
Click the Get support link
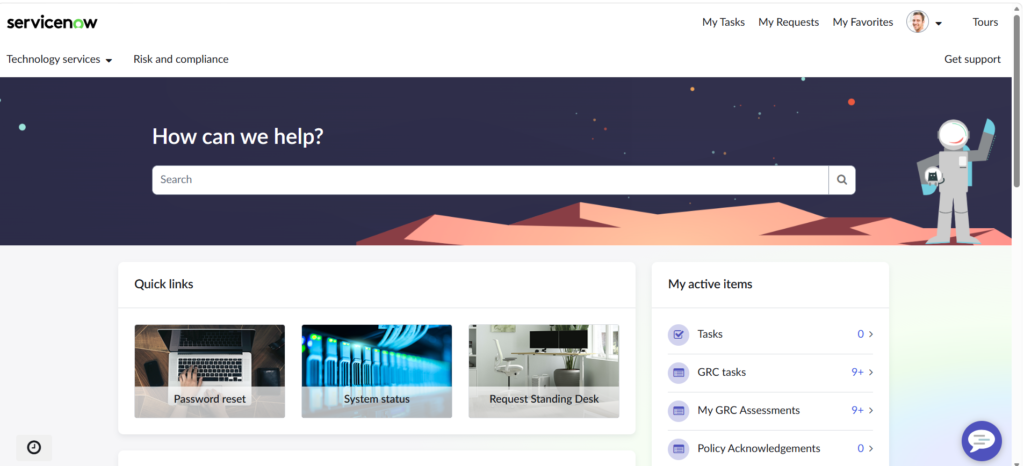point(972,59)
